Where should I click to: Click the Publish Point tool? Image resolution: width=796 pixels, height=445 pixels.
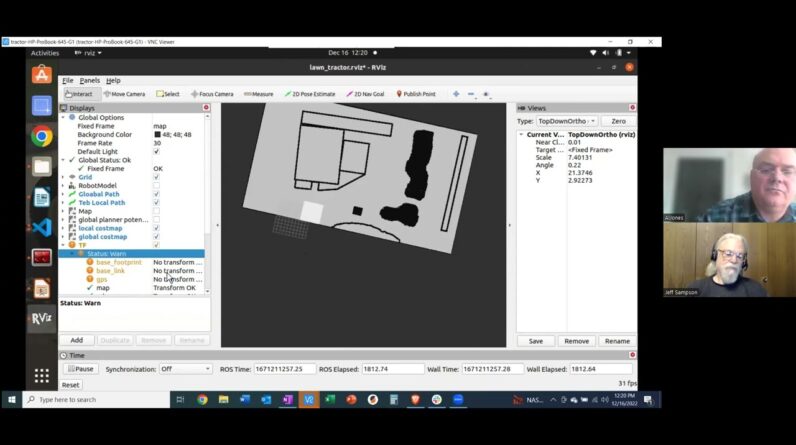(x=416, y=94)
